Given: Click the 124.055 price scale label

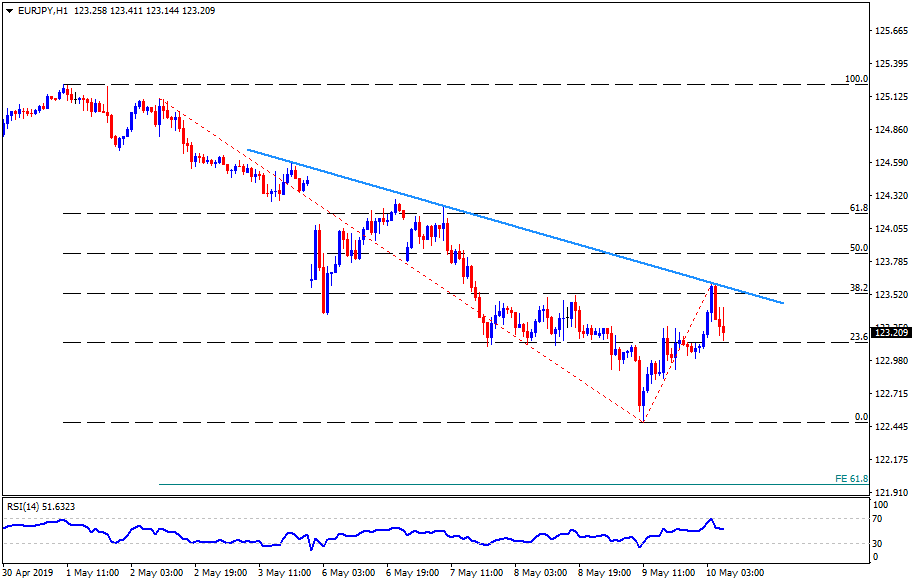Looking at the screenshot, I should (890, 229).
